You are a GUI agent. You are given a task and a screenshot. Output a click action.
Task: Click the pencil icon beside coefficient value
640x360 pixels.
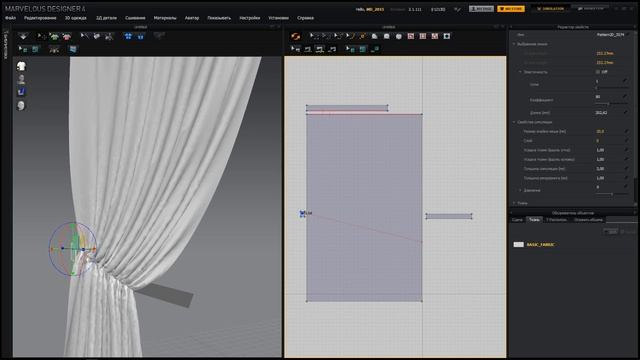click(625, 97)
